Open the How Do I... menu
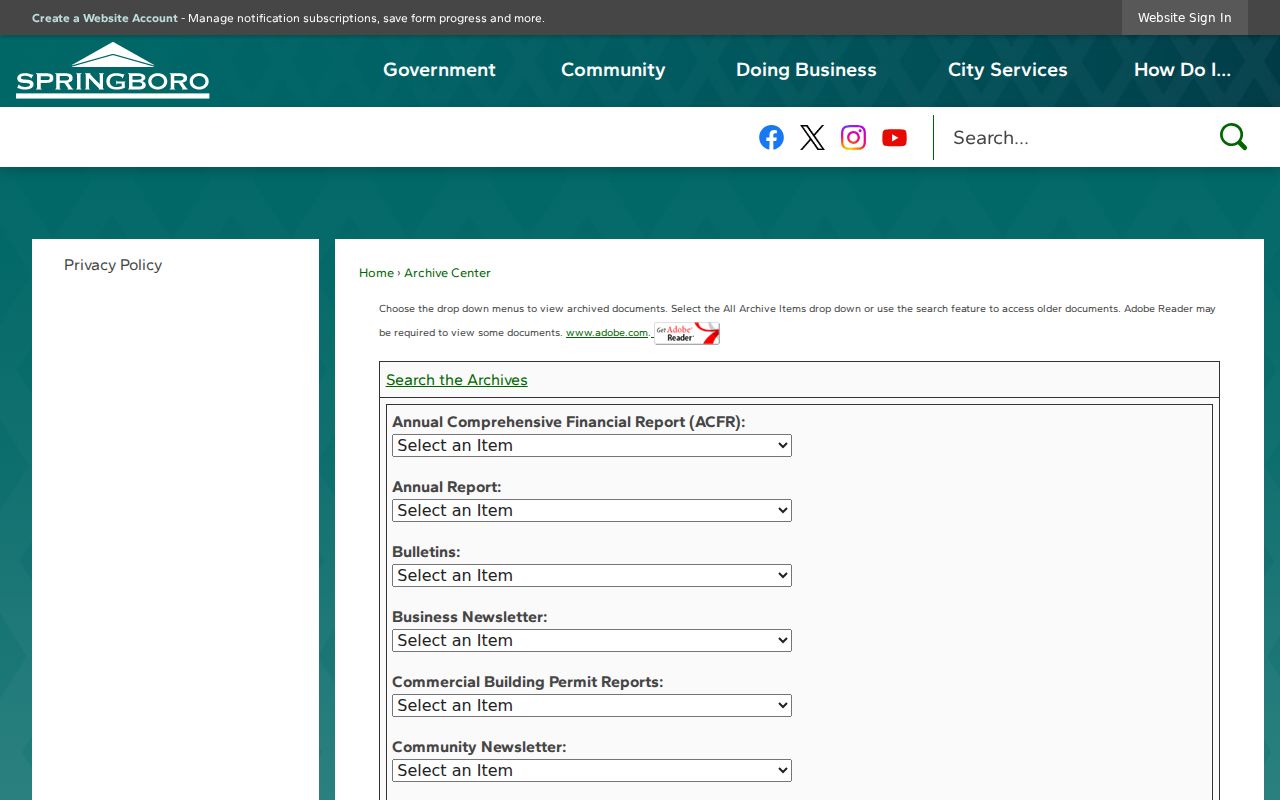This screenshot has height=800, width=1280. click(x=1182, y=70)
